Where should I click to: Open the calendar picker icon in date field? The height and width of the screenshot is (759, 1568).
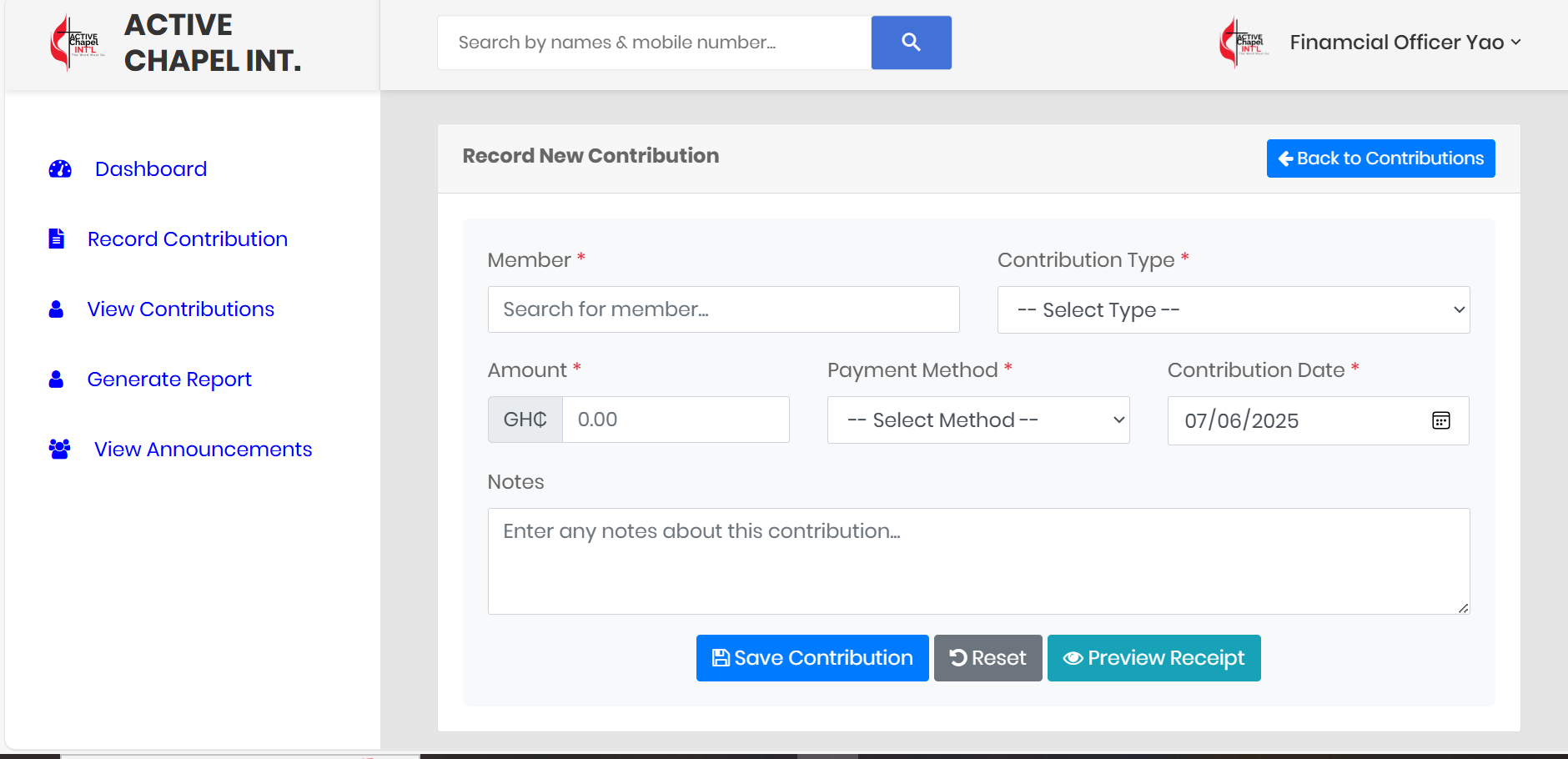tap(1440, 420)
